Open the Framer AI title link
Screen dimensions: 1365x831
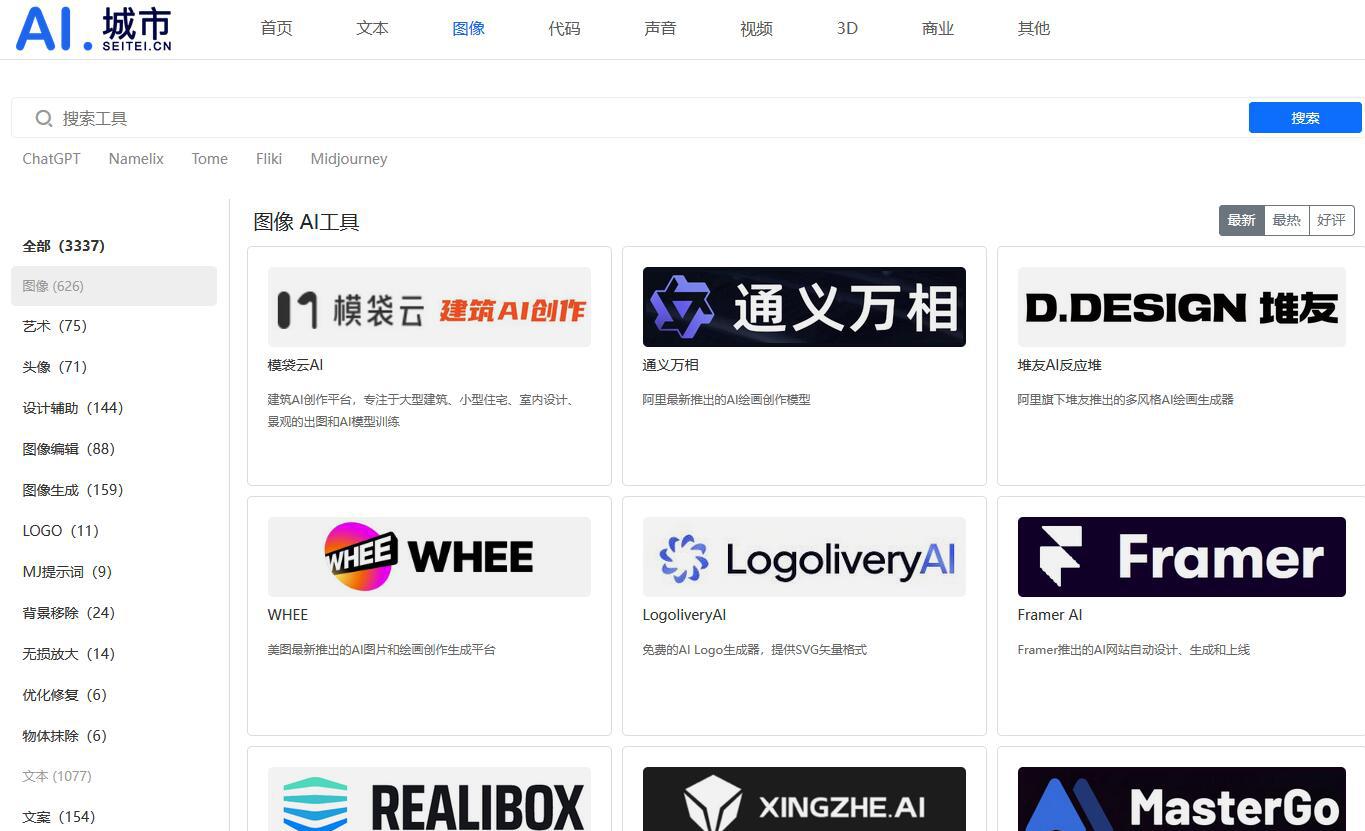coord(1050,615)
